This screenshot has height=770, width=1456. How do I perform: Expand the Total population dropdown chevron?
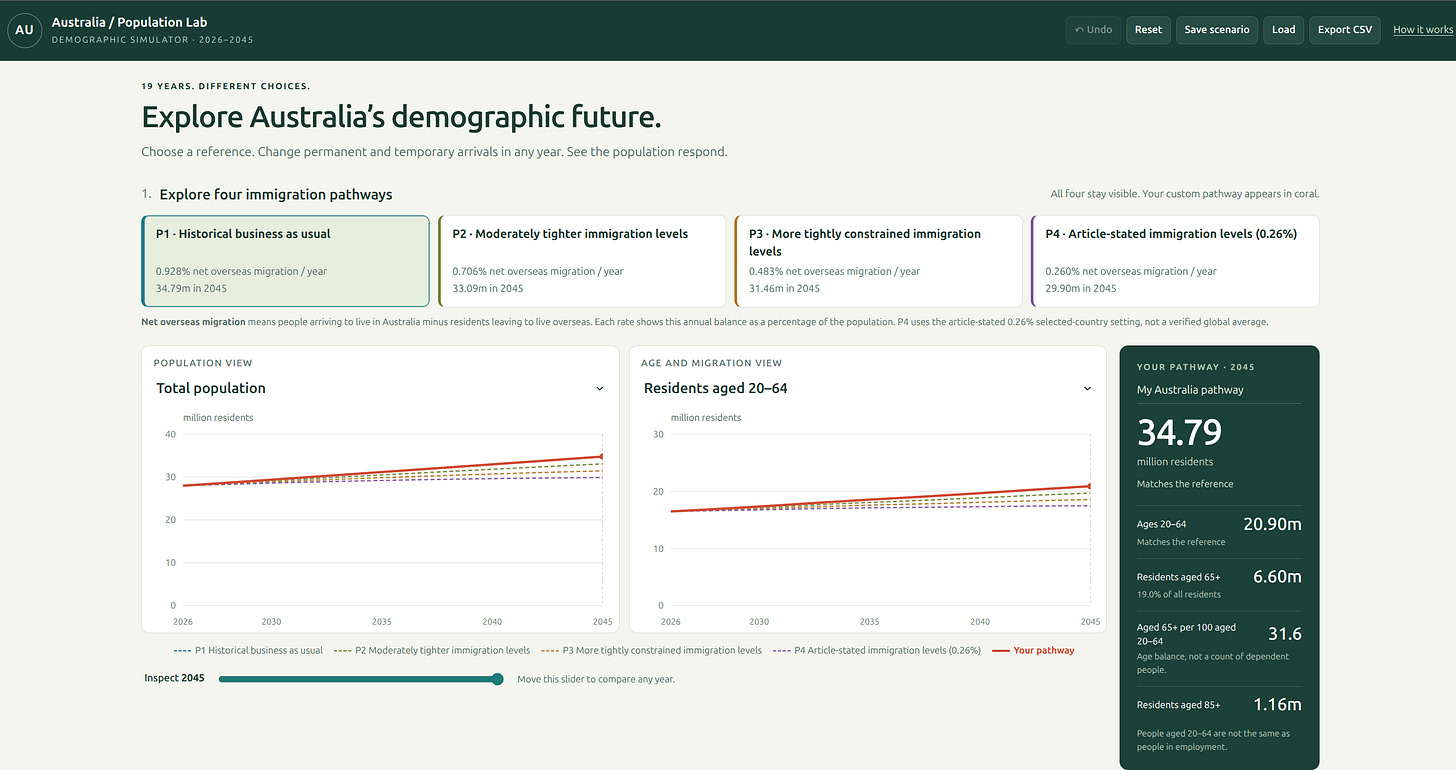[x=600, y=388]
